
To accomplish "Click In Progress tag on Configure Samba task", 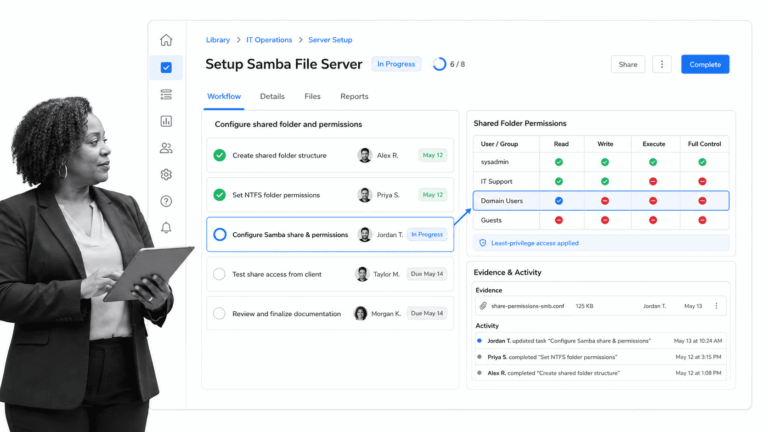I will point(427,235).
